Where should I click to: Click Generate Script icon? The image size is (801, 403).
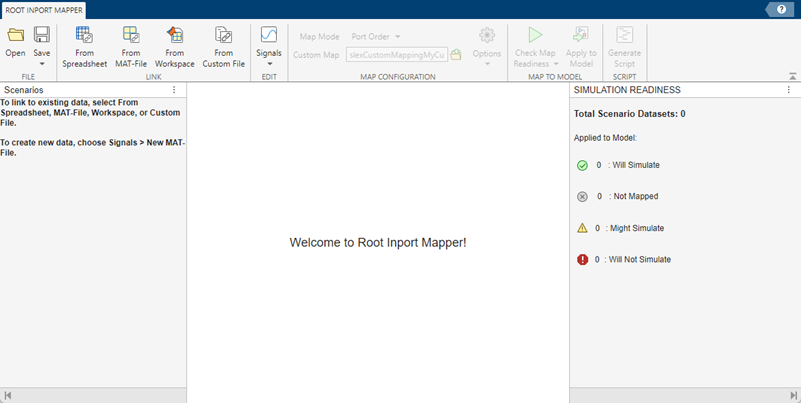pyautogui.click(x=625, y=36)
